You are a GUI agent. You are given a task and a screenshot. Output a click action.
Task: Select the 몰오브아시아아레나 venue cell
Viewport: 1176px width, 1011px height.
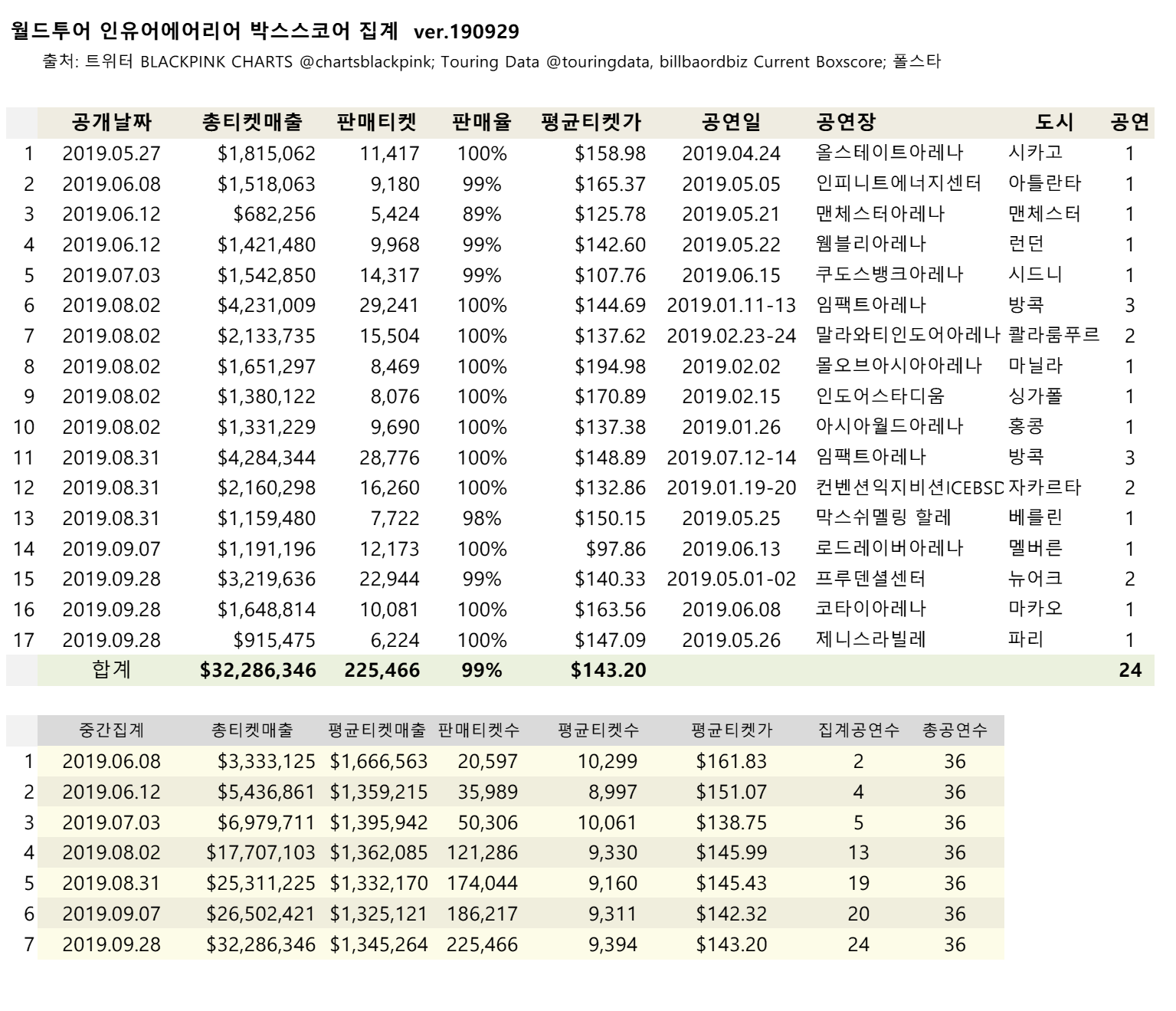coord(899,366)
